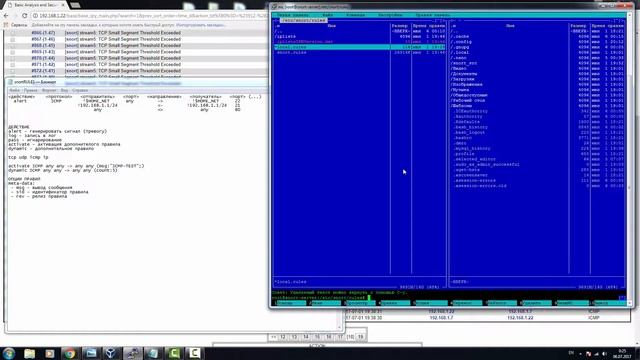Open the Левая панель menu in Midnight Commander
The width and height of the screenshot is (640, 360).
[293, 15]
